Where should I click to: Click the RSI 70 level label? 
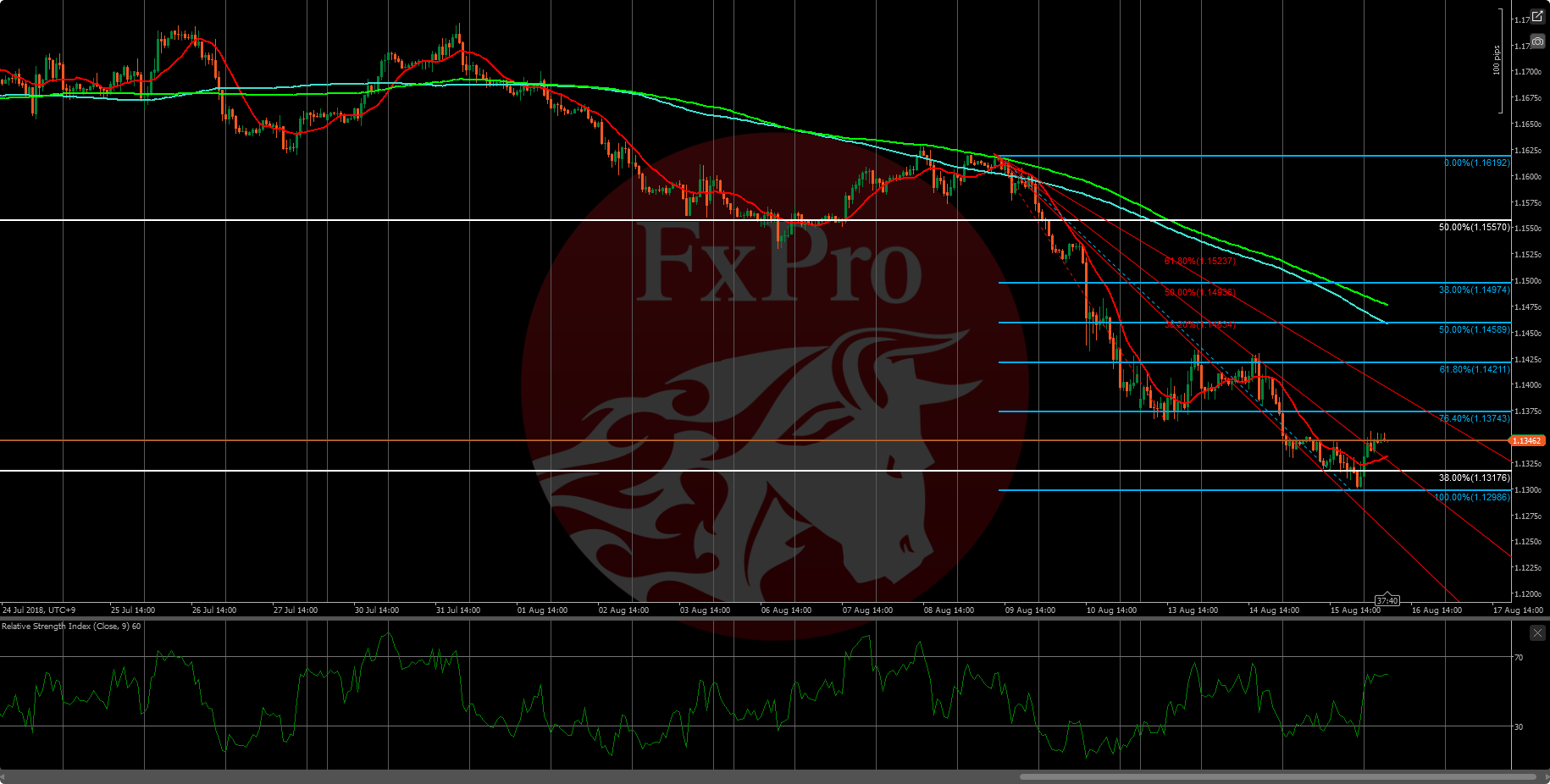coord(1519,657)
